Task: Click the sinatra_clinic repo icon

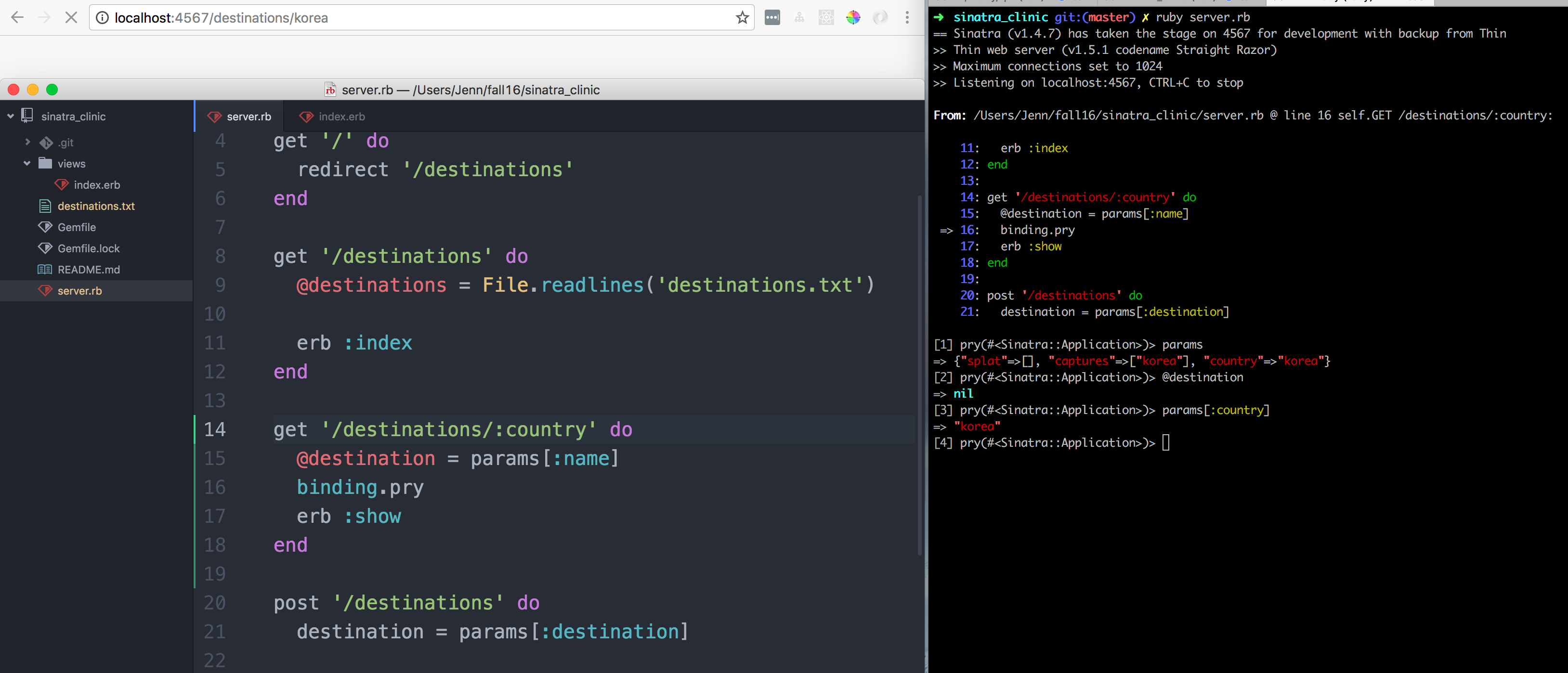Action: pos(27,115)
